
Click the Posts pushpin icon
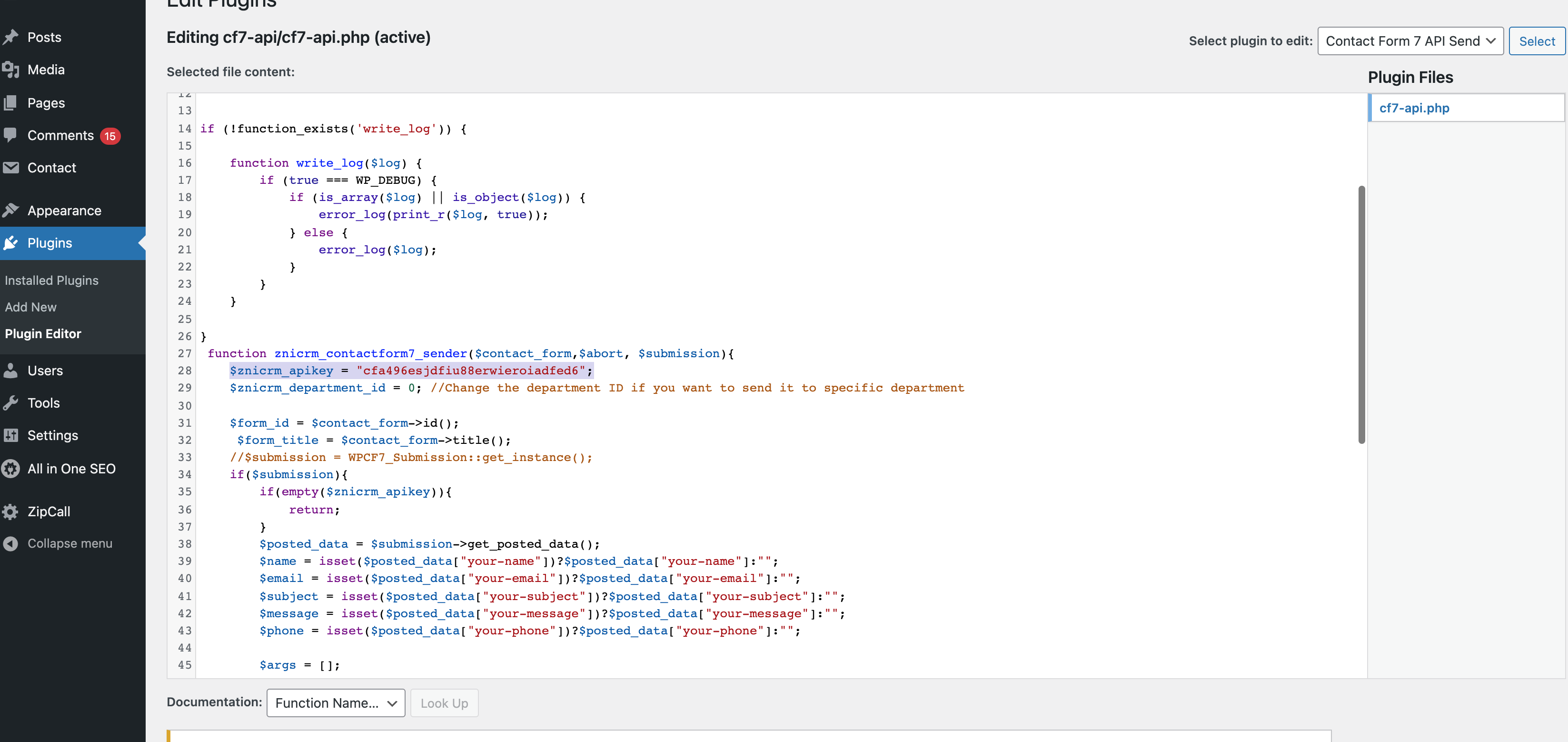click(x=10, y=37)
